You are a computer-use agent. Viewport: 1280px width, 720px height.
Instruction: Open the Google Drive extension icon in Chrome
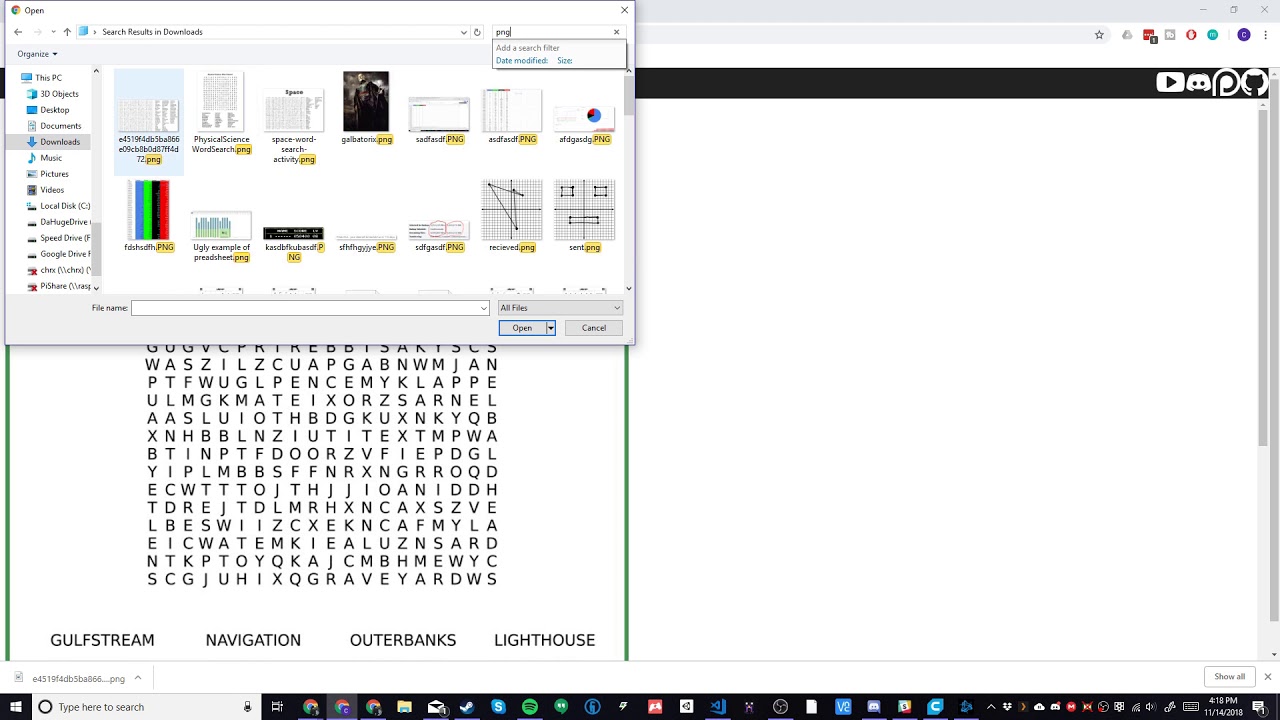[1127, 35]
